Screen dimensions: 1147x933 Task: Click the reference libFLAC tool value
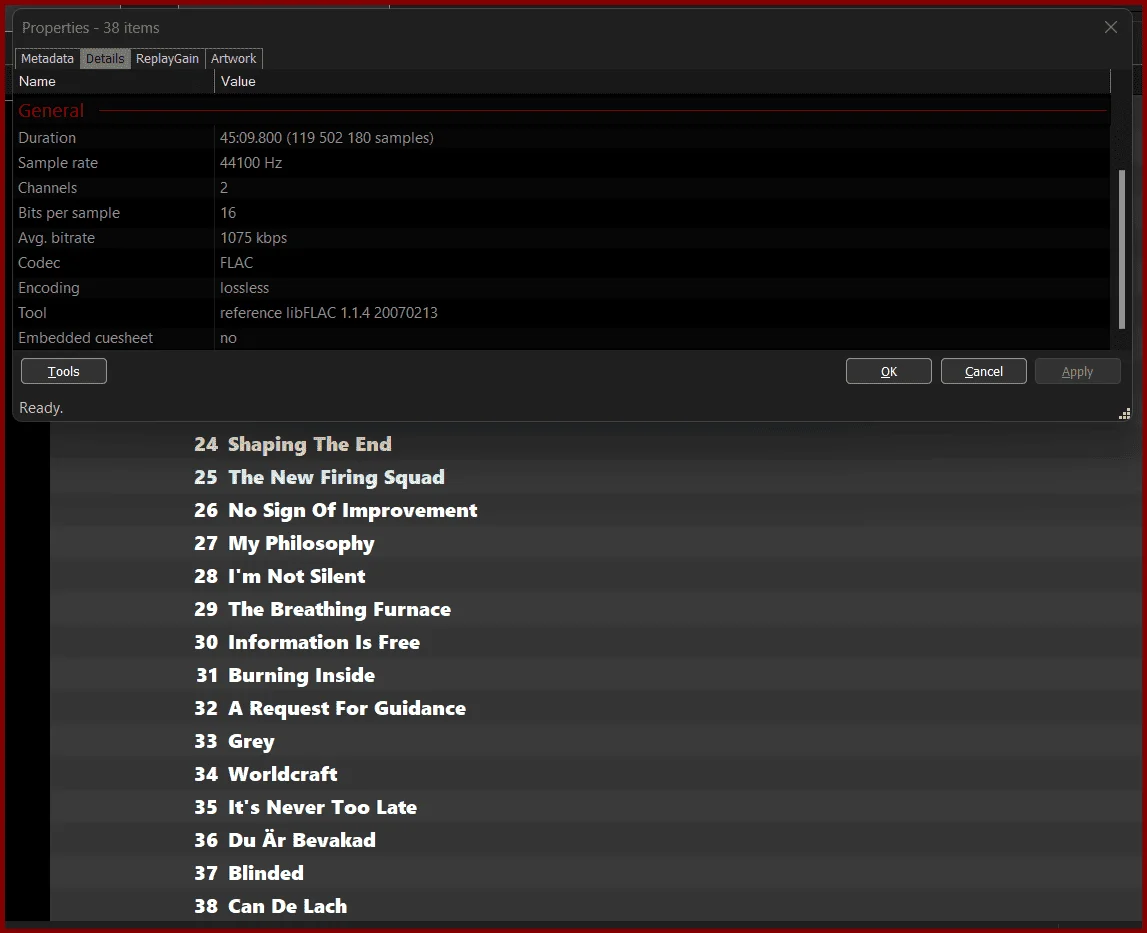click(328, 312)
